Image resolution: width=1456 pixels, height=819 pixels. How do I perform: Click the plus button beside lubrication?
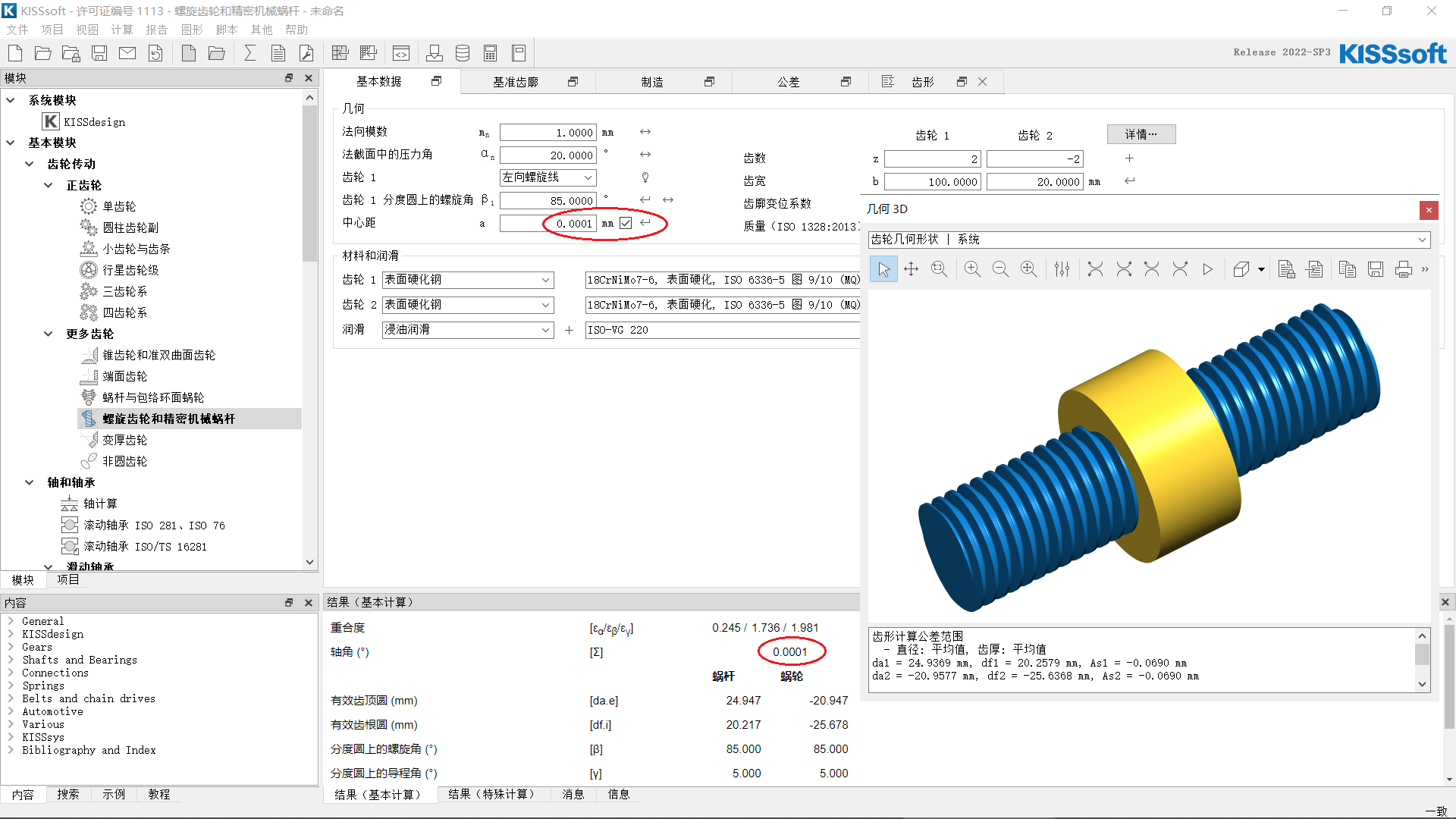coord(569,330)
